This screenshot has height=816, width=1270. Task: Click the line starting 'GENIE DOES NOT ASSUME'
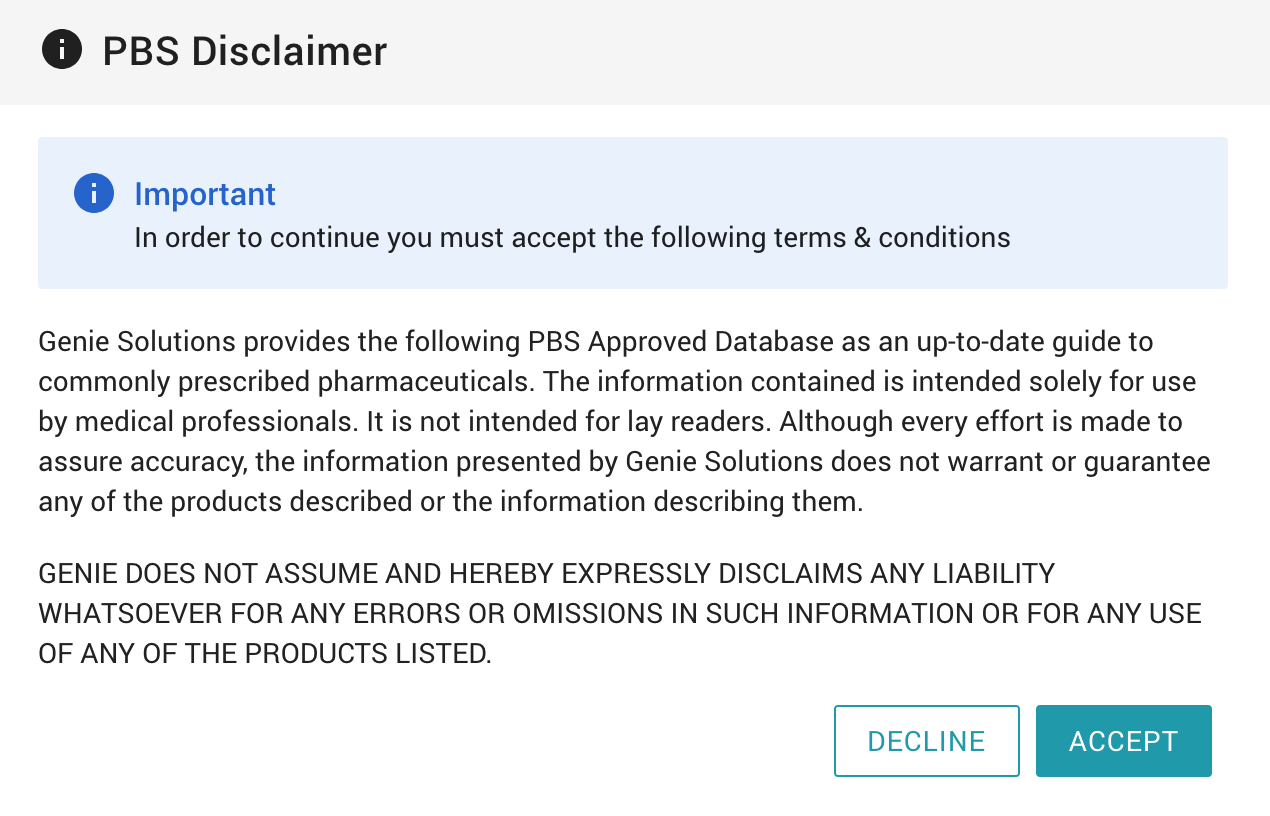point(547,574)
